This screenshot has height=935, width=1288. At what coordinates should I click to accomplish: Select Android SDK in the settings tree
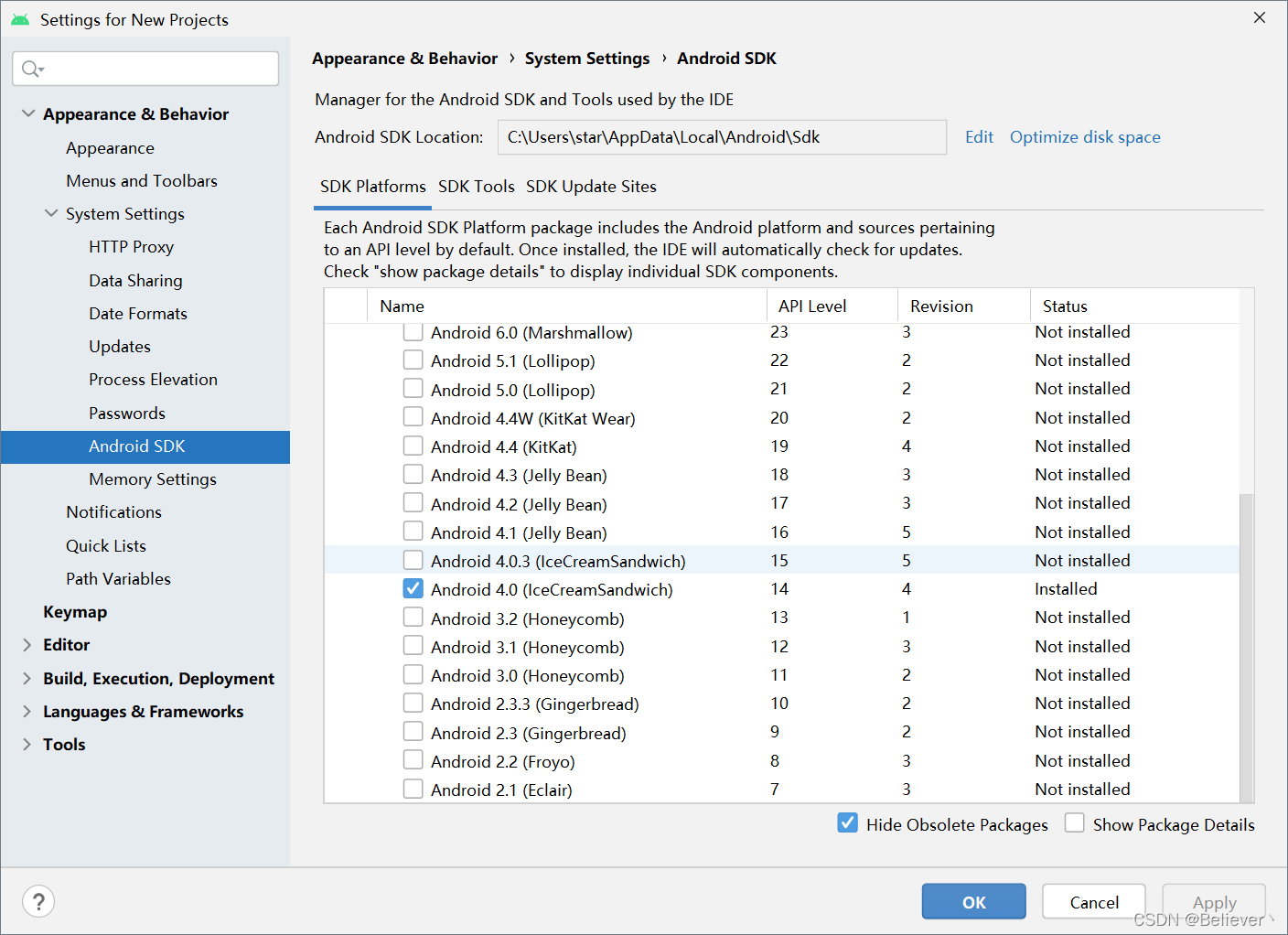145,446
